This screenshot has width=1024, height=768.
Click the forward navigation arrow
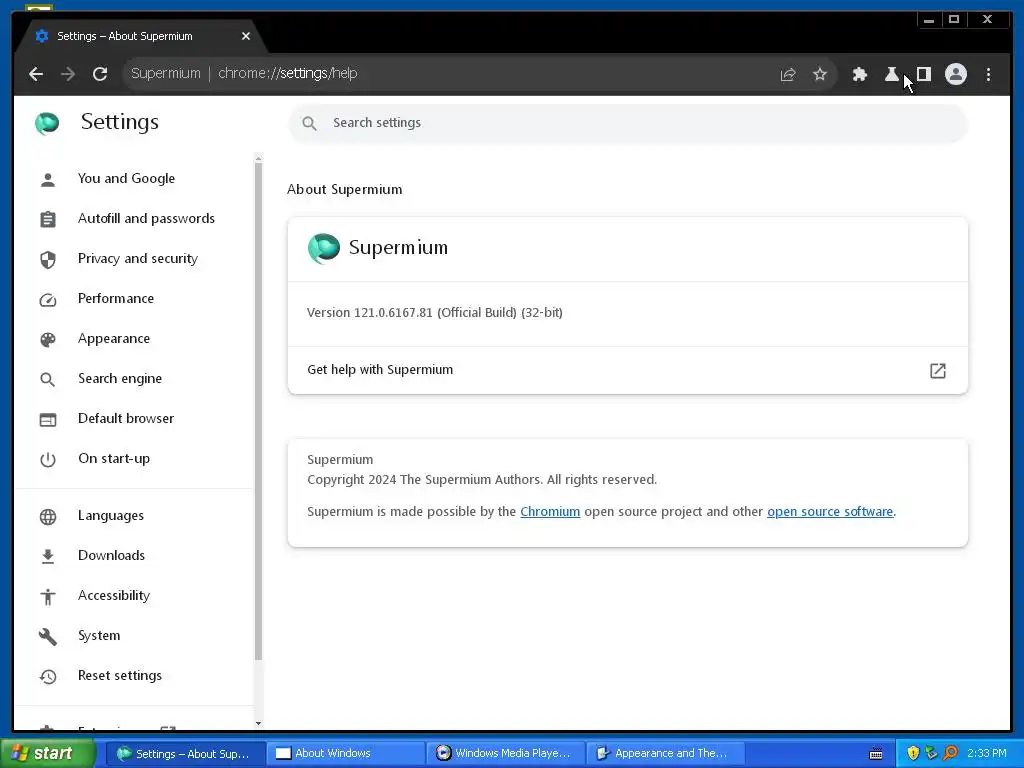coord(68,74)
